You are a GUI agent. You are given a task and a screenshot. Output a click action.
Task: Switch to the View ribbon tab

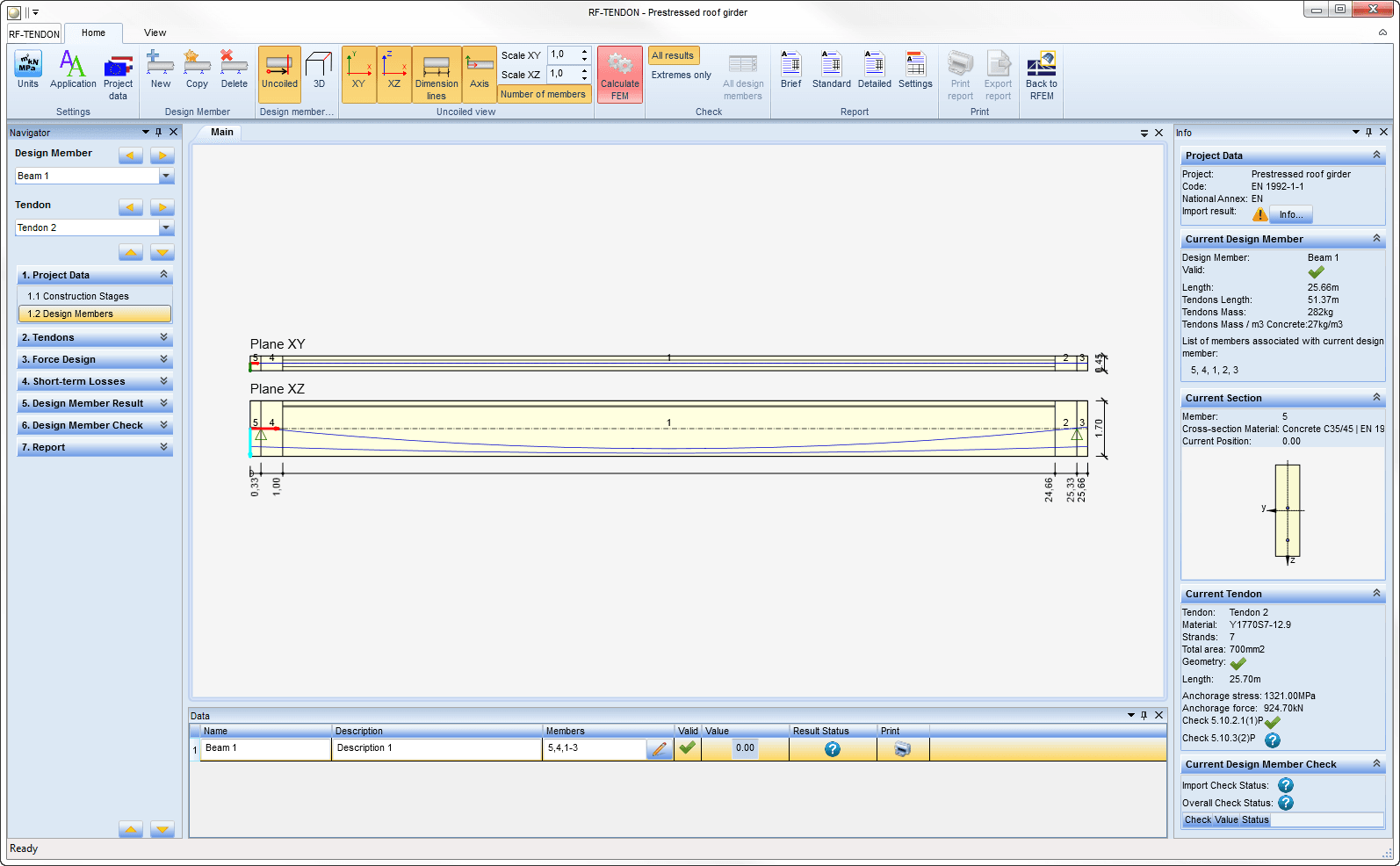[x=155, y=32]
